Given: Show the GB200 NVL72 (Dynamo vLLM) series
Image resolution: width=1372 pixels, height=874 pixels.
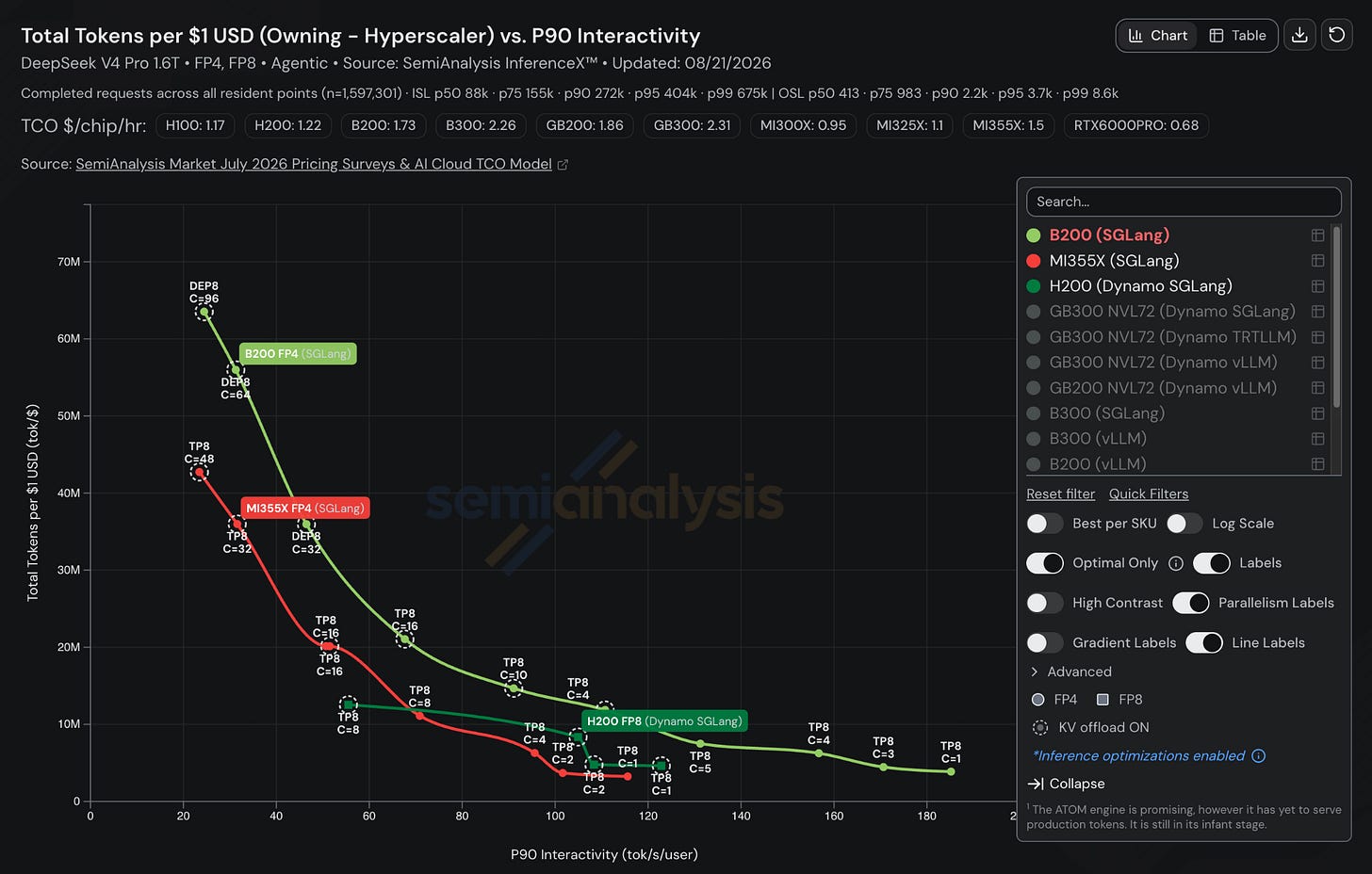Looking at the screenshot, I should coord(1163,388).
